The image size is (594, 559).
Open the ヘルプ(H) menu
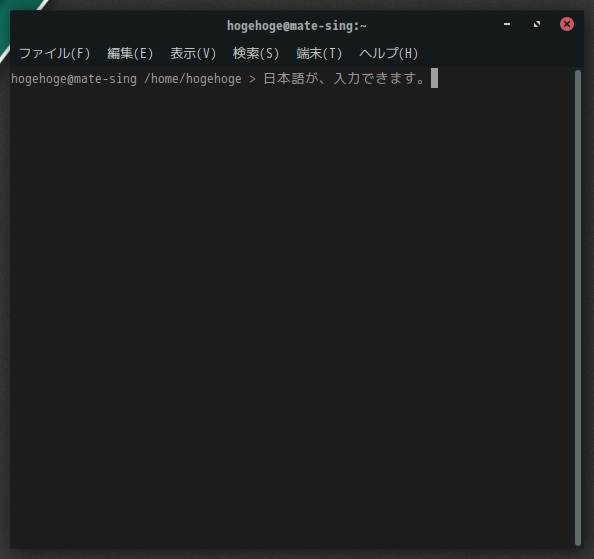(388, 53)
